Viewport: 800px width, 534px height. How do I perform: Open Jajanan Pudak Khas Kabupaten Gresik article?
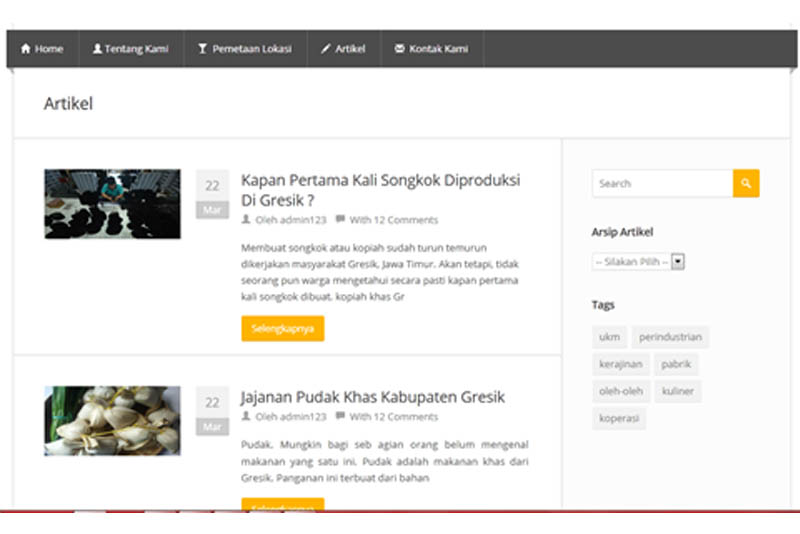pos(372,397)
